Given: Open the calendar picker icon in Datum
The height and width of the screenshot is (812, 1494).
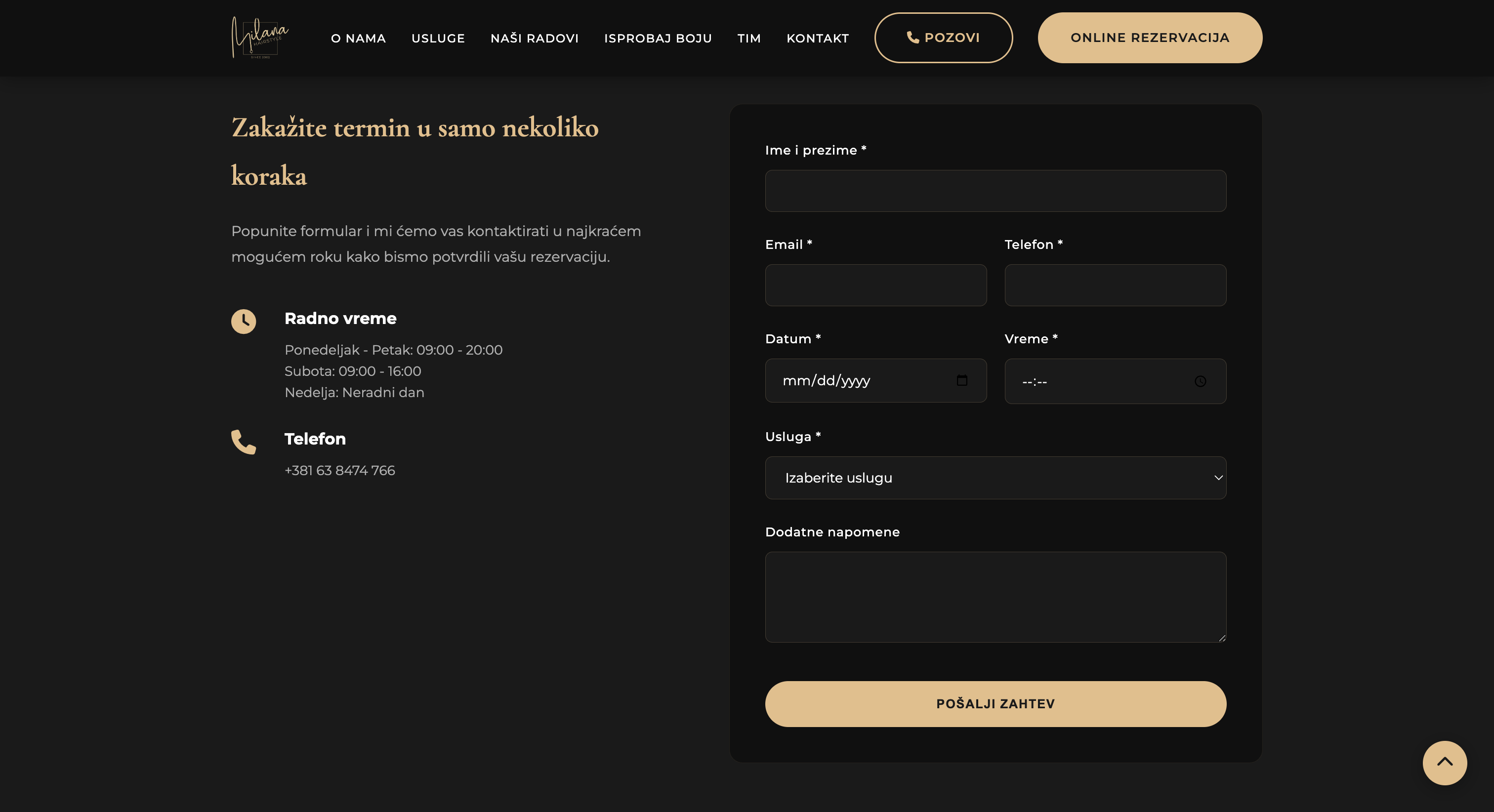Looking at the screenshot, I should pos(961,380).
